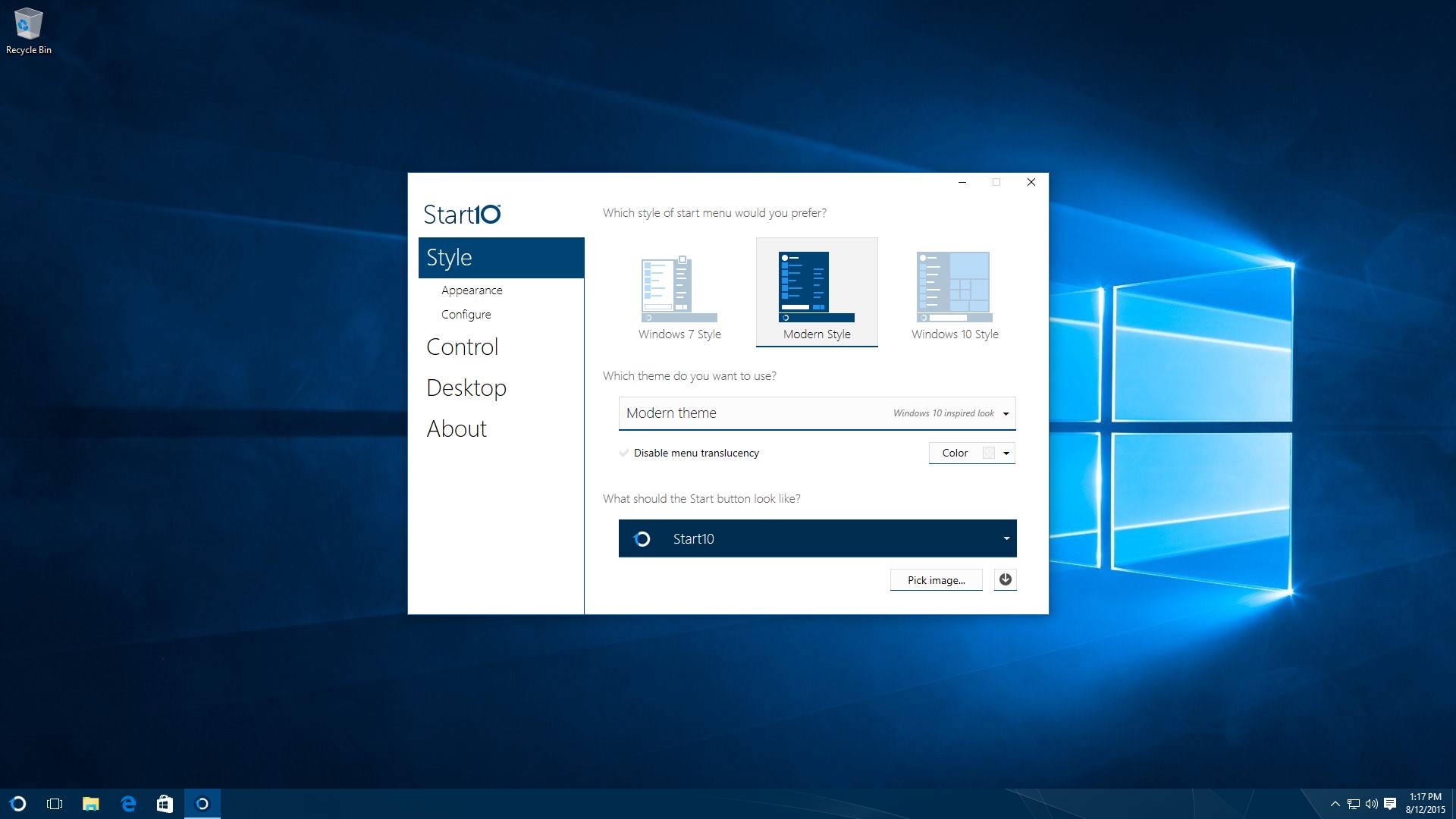Viewport: 1456px width, 819px height.
Task: Select the Modern Style menu icon
Action: point(816,287)
